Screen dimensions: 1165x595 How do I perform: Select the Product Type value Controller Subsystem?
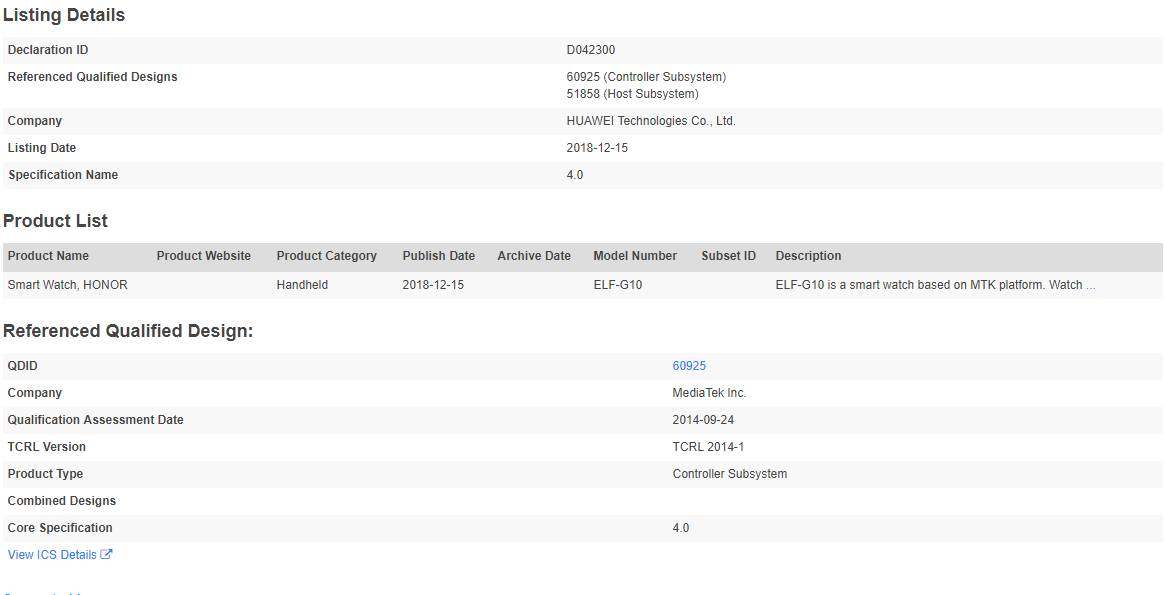tap(730, 474)
